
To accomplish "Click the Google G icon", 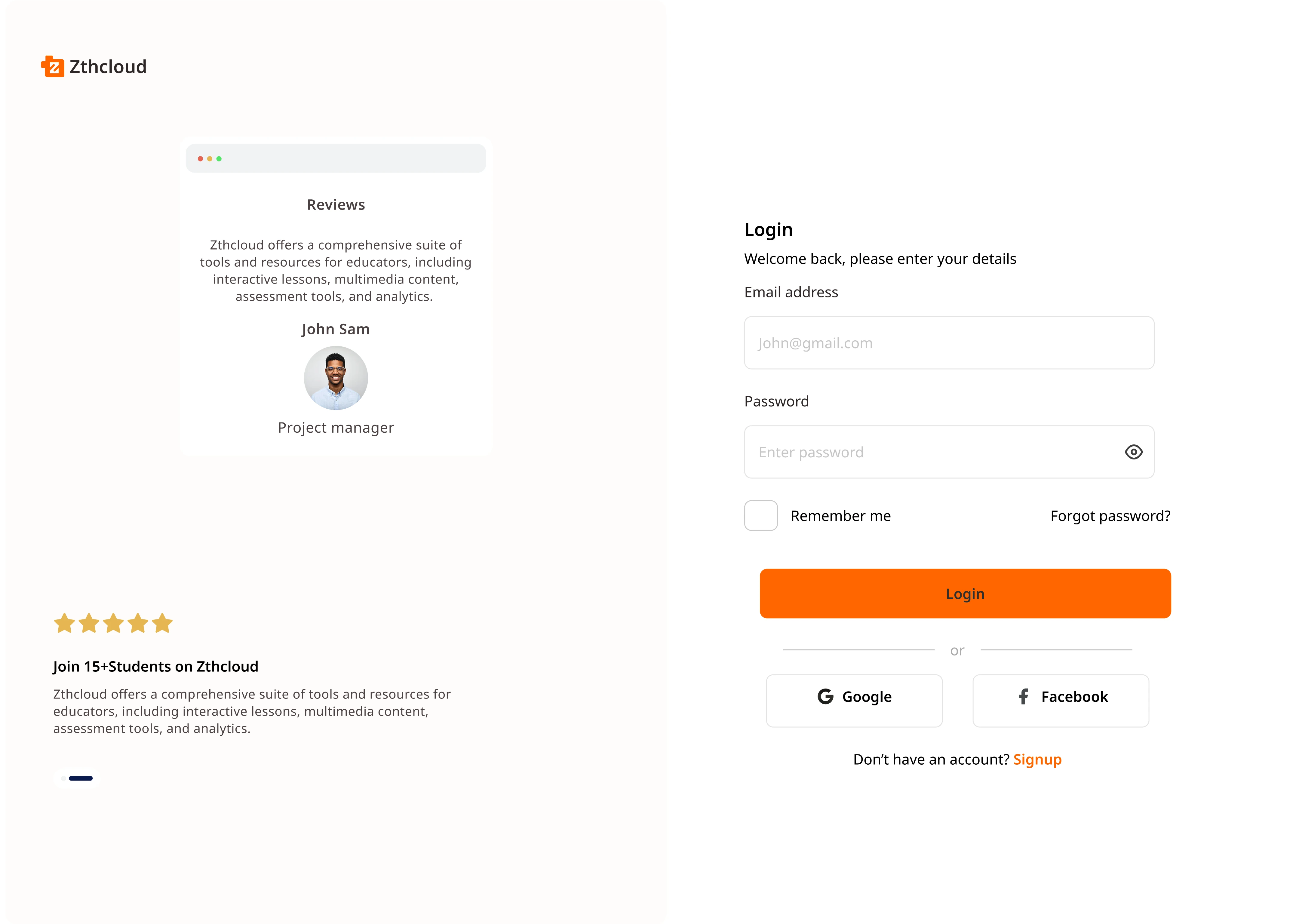I will pyautogui.click(x=825, y=696).
